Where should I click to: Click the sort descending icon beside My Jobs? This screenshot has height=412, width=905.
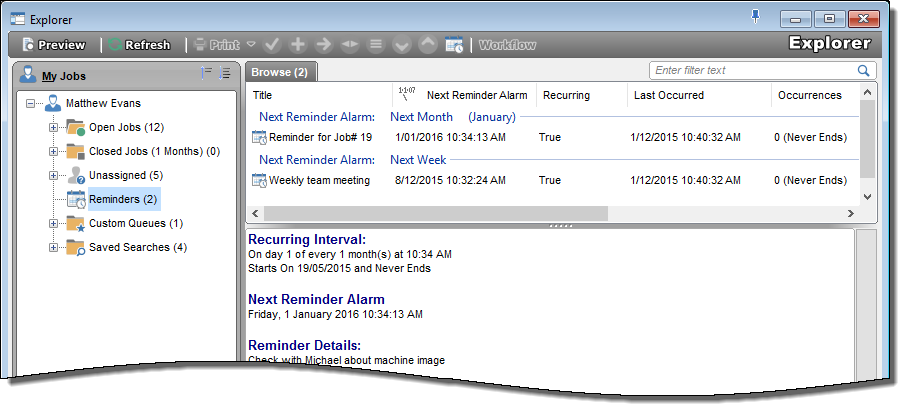tap(225, 73)
